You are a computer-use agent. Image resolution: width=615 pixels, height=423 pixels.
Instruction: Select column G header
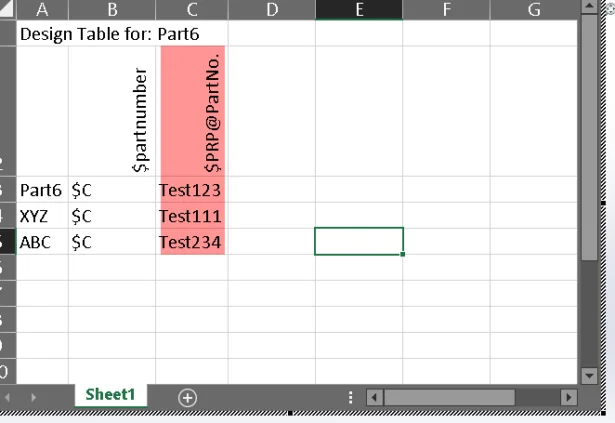pos(534,9)
